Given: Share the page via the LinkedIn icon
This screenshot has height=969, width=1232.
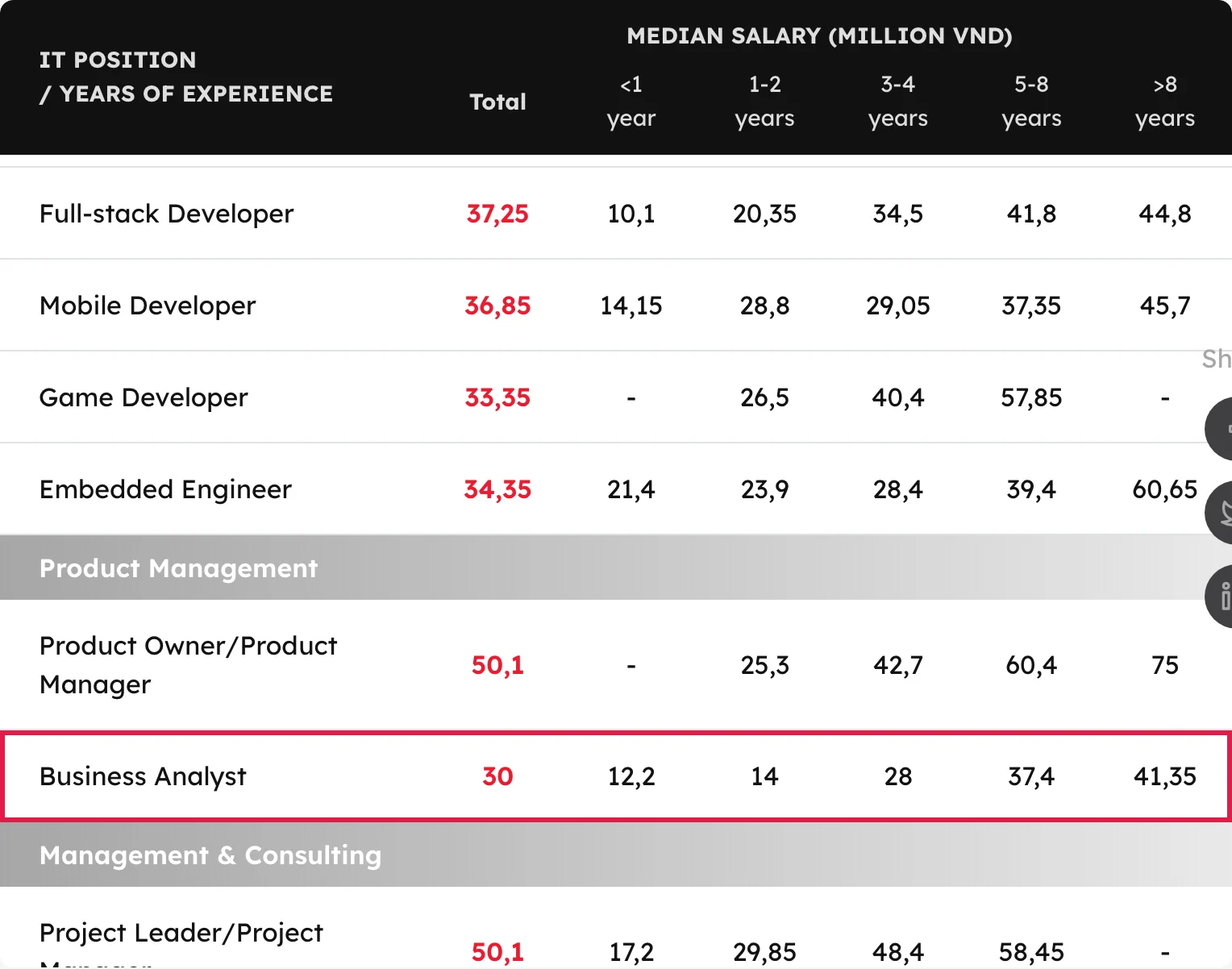Looking at the screenshot, I should click(1219, 597).
